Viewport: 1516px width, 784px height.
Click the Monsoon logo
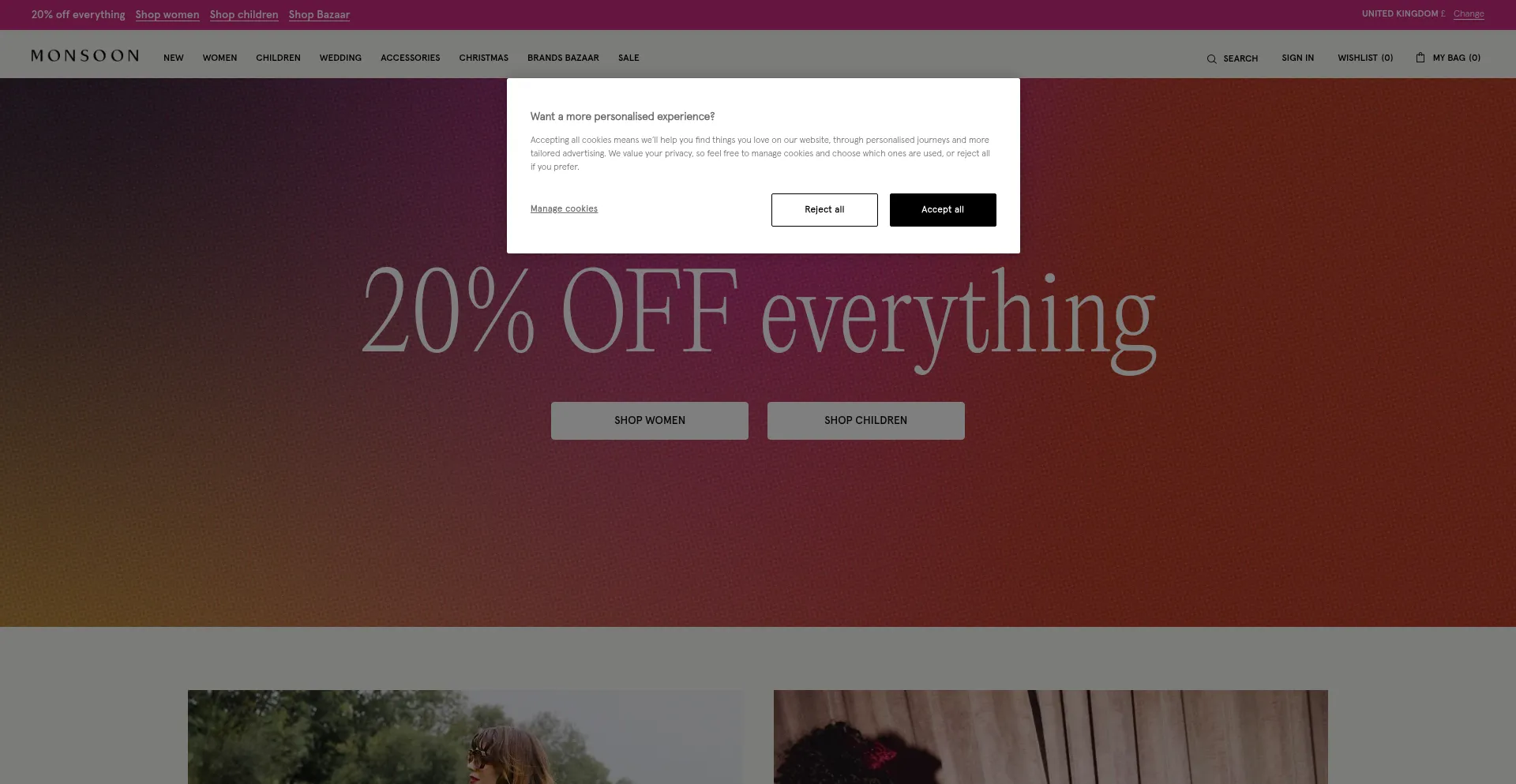(x=85, y=56)
